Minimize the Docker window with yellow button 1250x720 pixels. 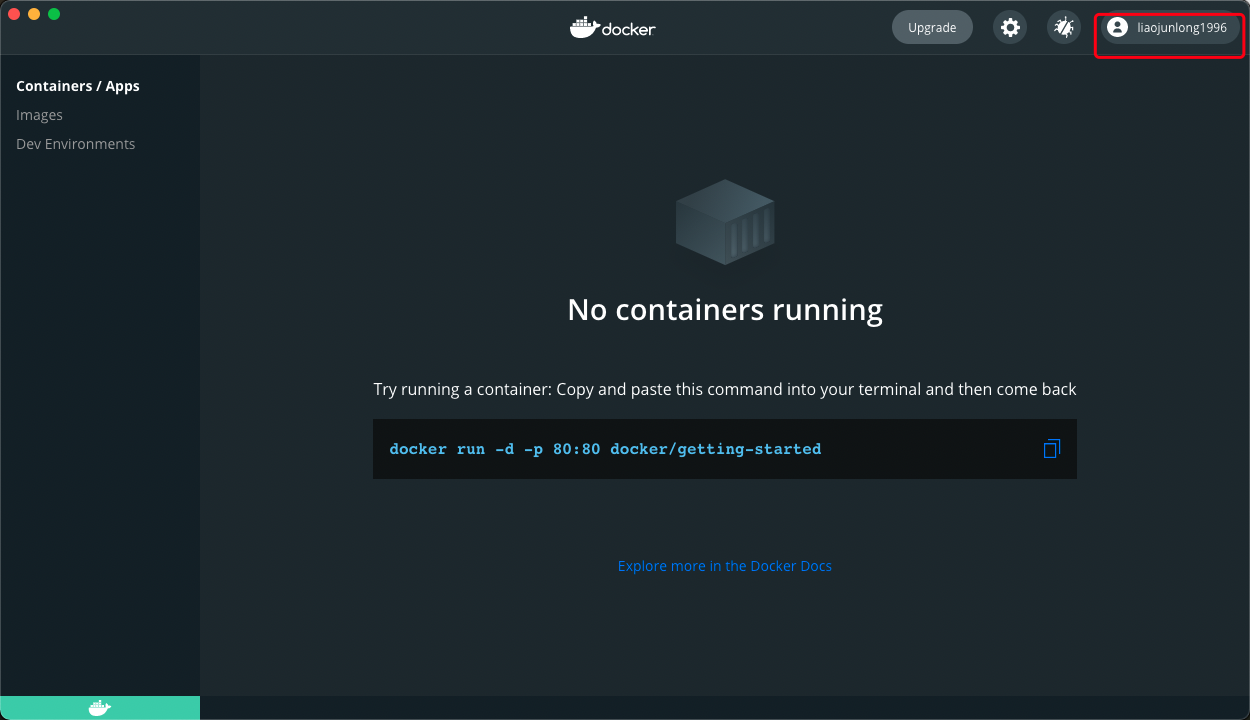pos(34,14)
